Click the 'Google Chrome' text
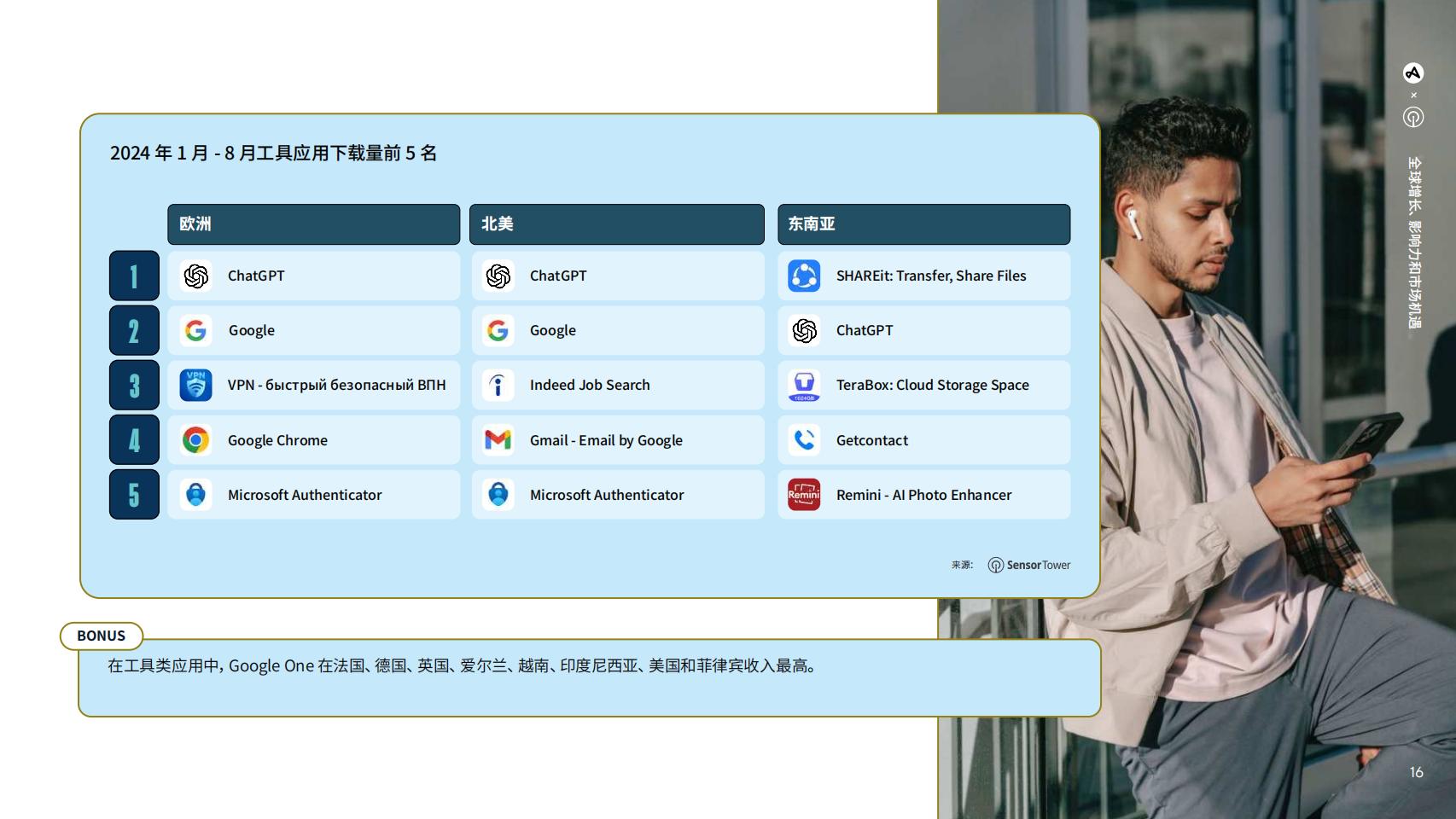The width and height of the screenshot is (1456, 819). click(277, 440)
